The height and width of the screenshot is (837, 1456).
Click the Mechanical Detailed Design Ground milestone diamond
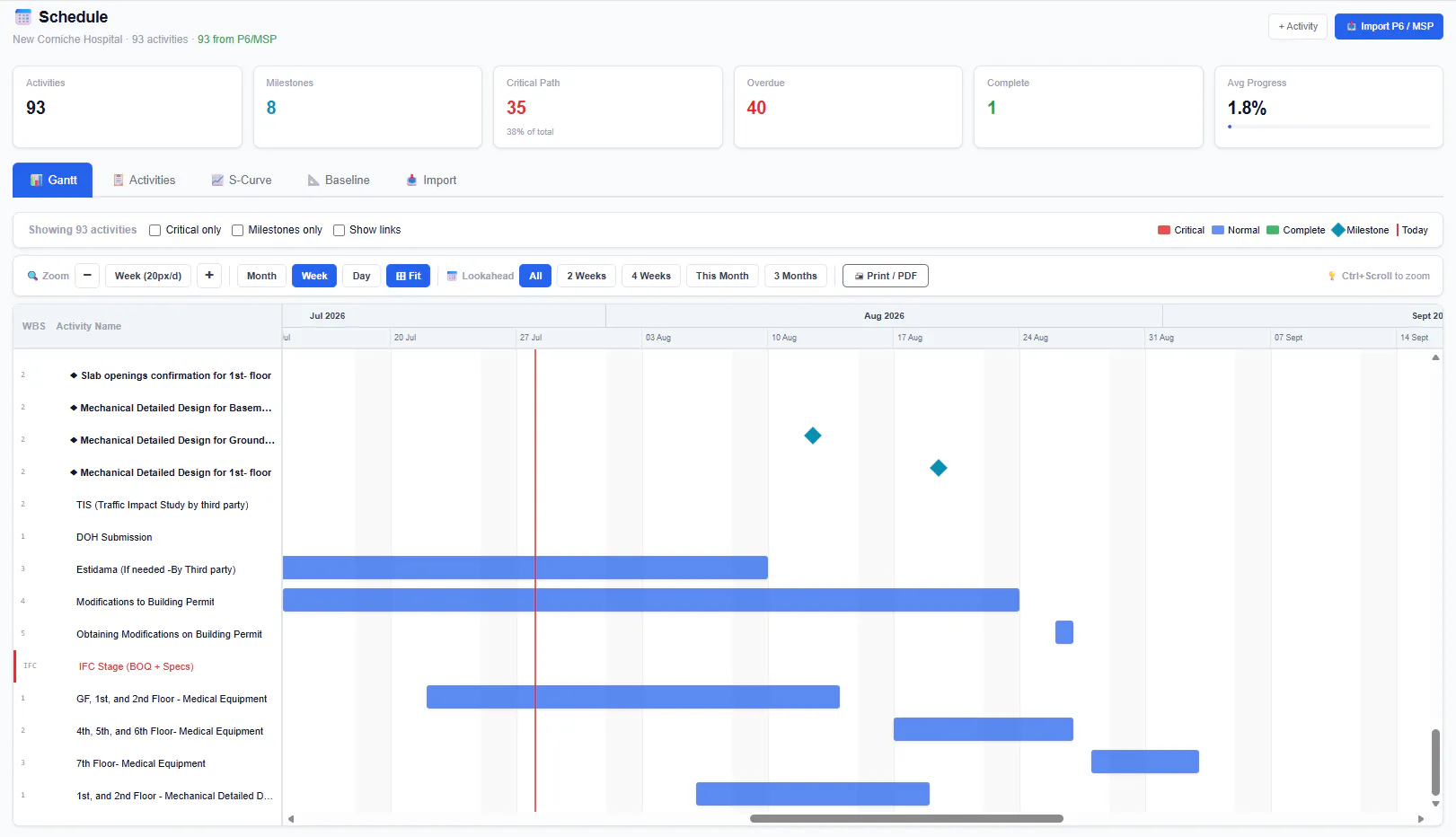click(x=813, y=436)
